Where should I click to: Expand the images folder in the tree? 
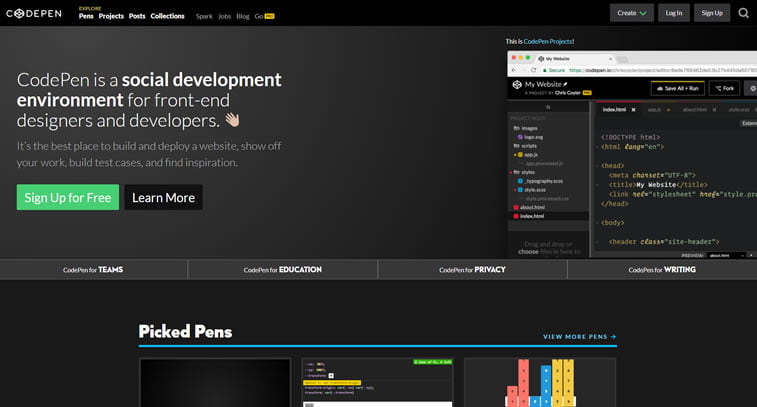525,128
